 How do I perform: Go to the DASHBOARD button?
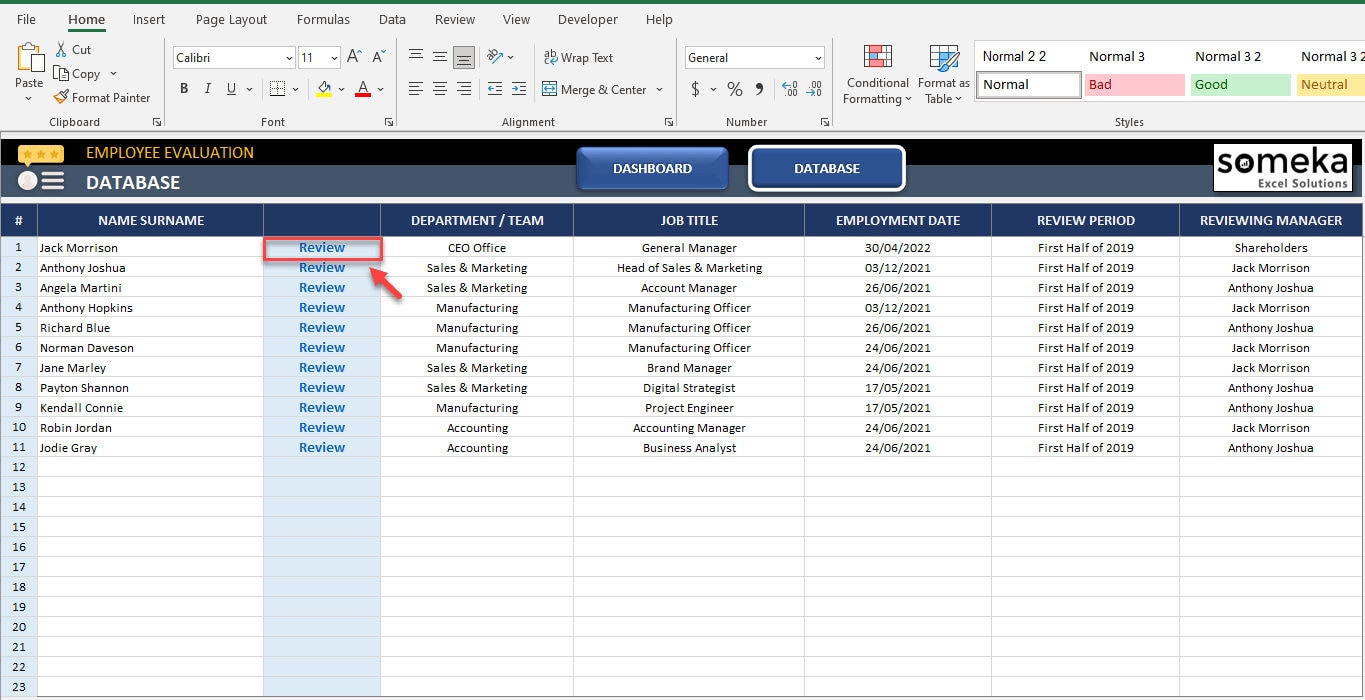click(x=652, y=168)
